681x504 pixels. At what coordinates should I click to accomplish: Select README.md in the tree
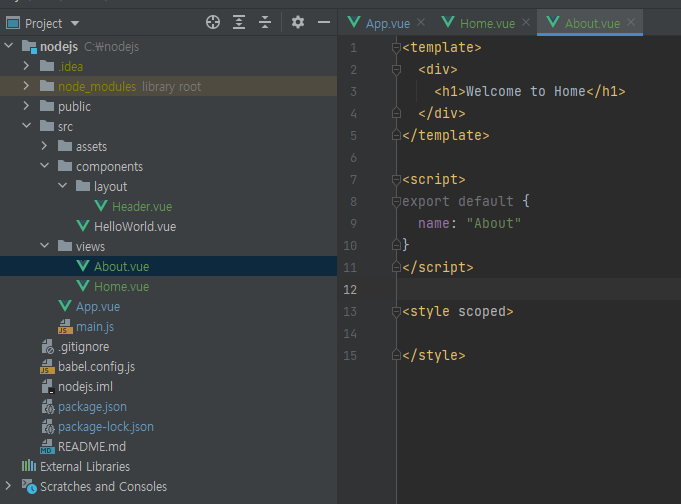click(92, 446)
